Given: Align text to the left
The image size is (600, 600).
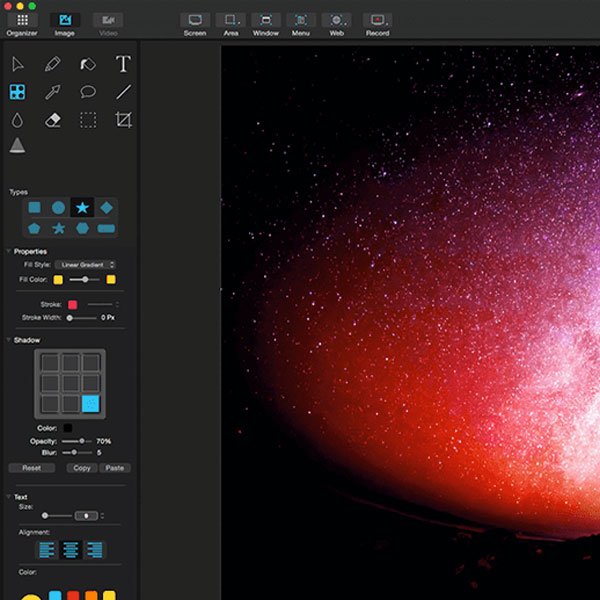Looking at the screenshot, I should pos(47,550).
